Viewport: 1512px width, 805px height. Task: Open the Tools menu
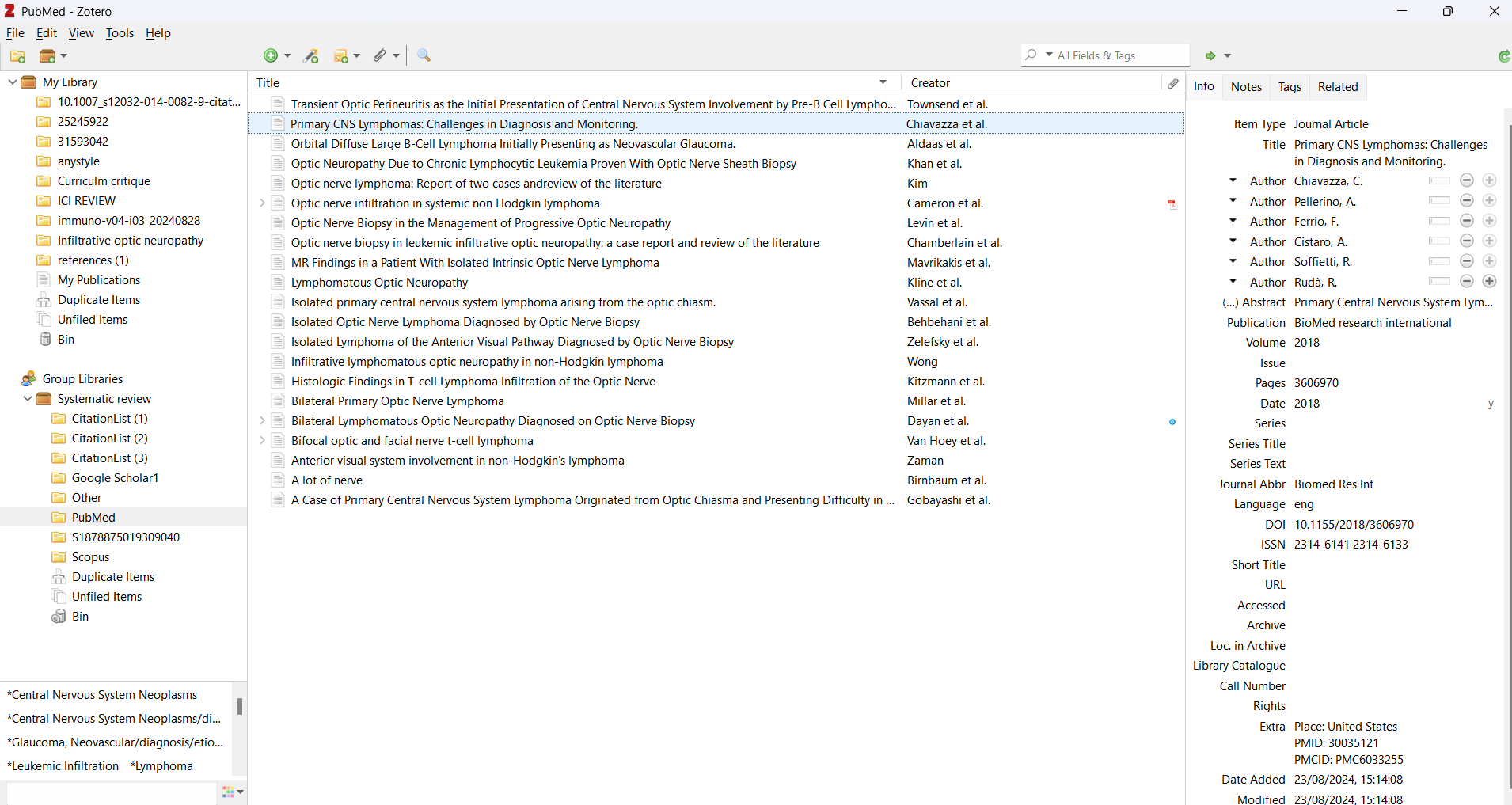click(120, 33)
